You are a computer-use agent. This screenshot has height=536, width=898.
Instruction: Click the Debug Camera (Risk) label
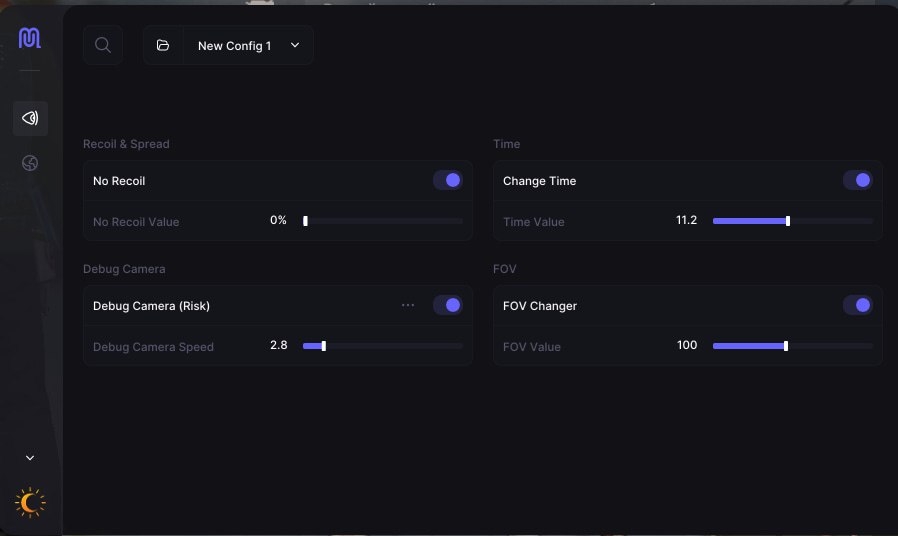tap(151, 306)
